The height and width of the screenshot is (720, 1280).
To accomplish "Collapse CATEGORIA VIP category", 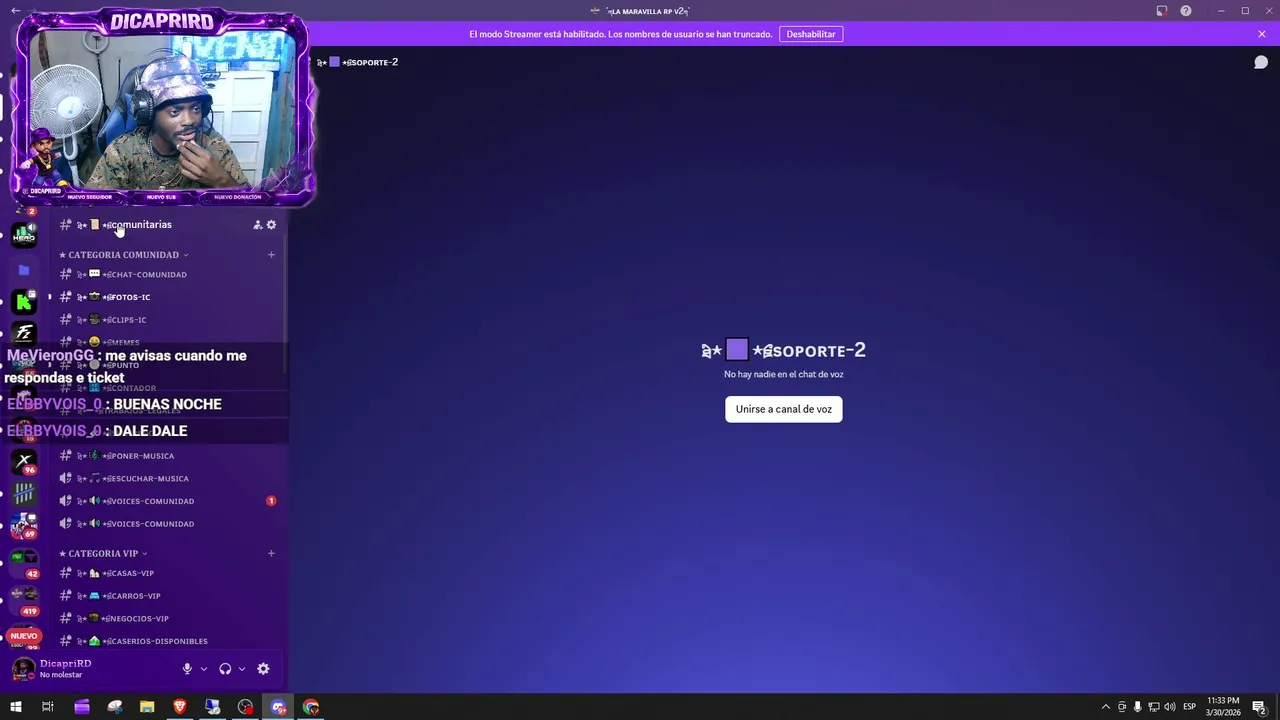I will [103, 554].
